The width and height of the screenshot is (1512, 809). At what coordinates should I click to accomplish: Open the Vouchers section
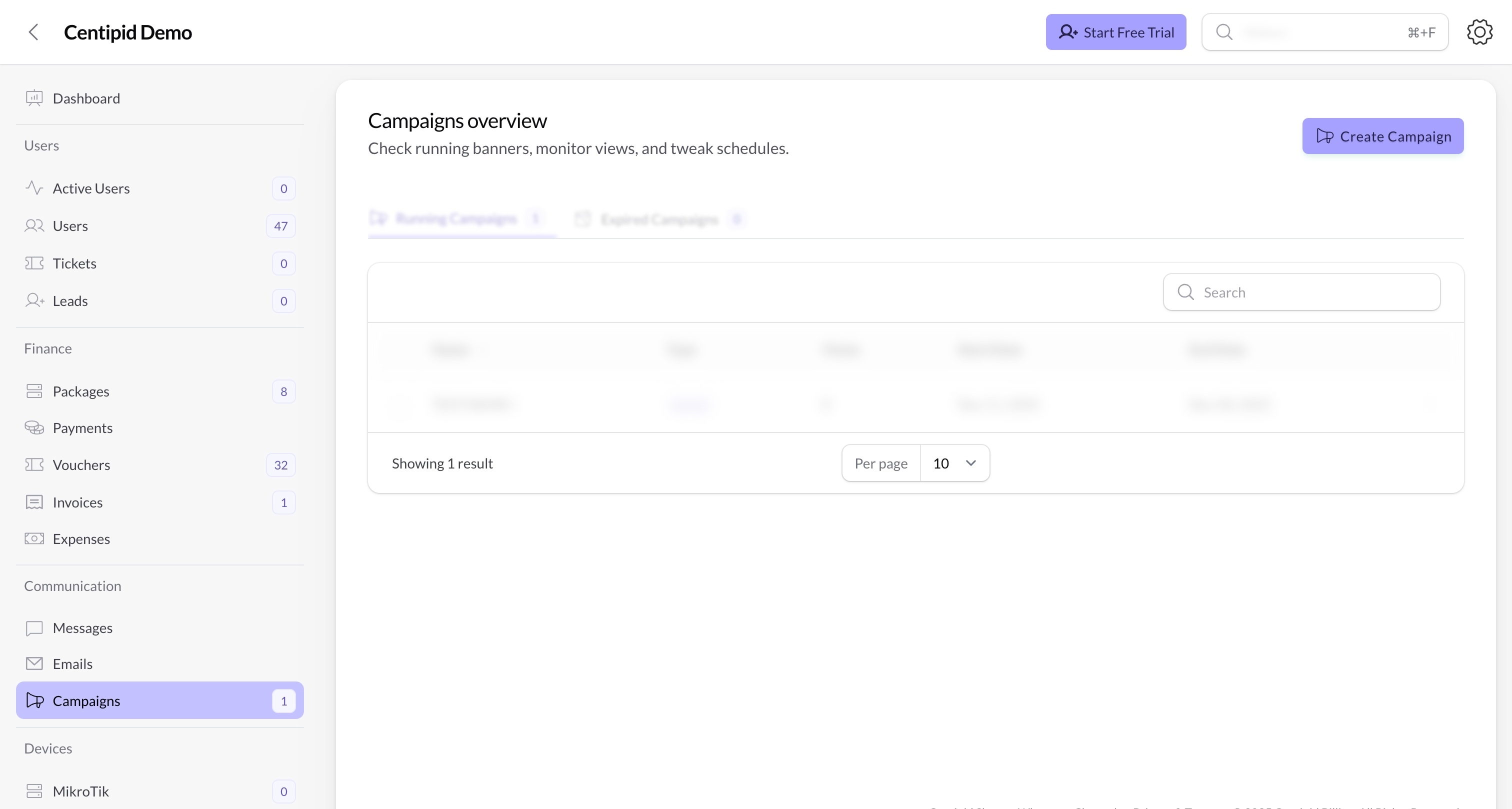pos(81,464)
